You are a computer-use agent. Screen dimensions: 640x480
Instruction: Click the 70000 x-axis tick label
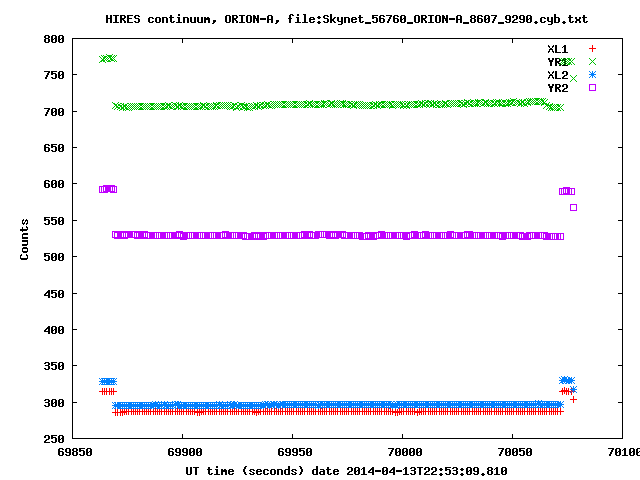(x=404, y=452)
